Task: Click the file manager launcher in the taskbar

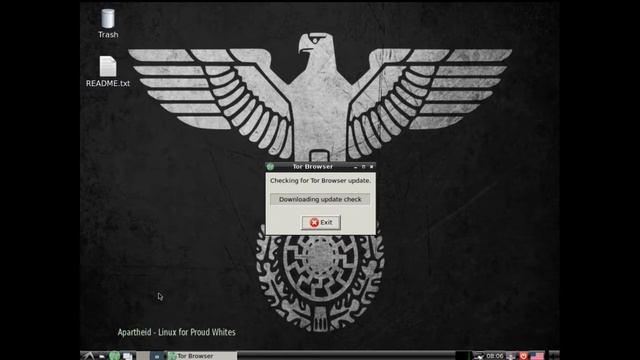Action: [x=102, y=356]
